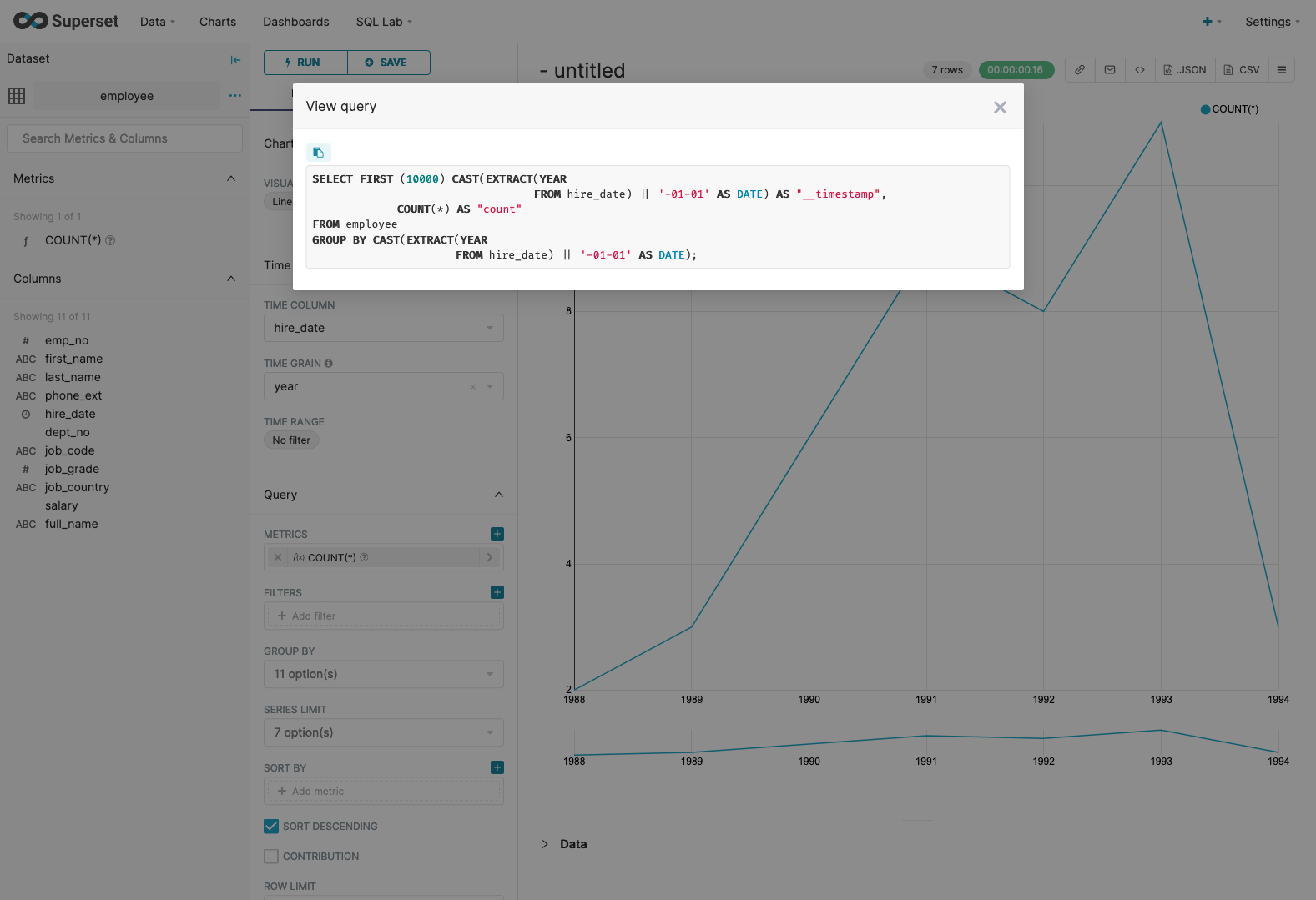Open embed code icon
This screenshot has width=1316, height=900.
(1140, 70)
